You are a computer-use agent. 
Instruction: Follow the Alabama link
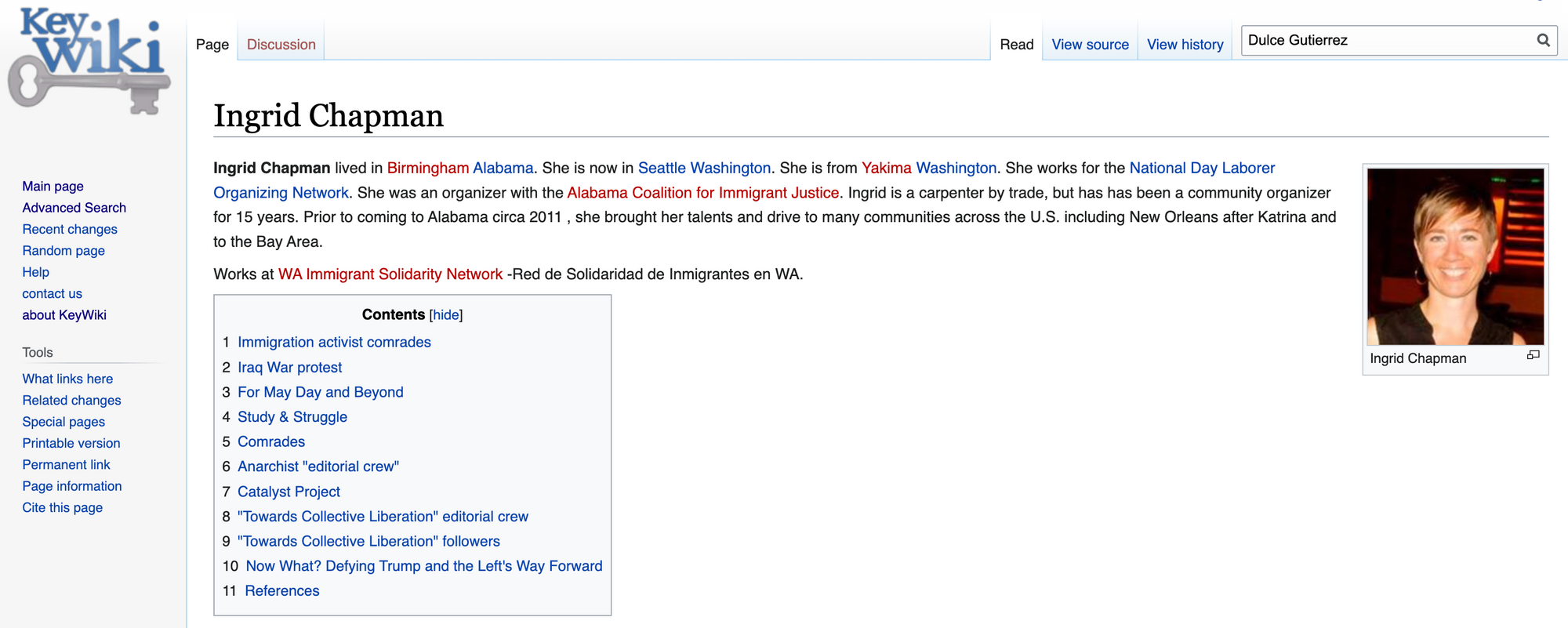tap(503, 168)
